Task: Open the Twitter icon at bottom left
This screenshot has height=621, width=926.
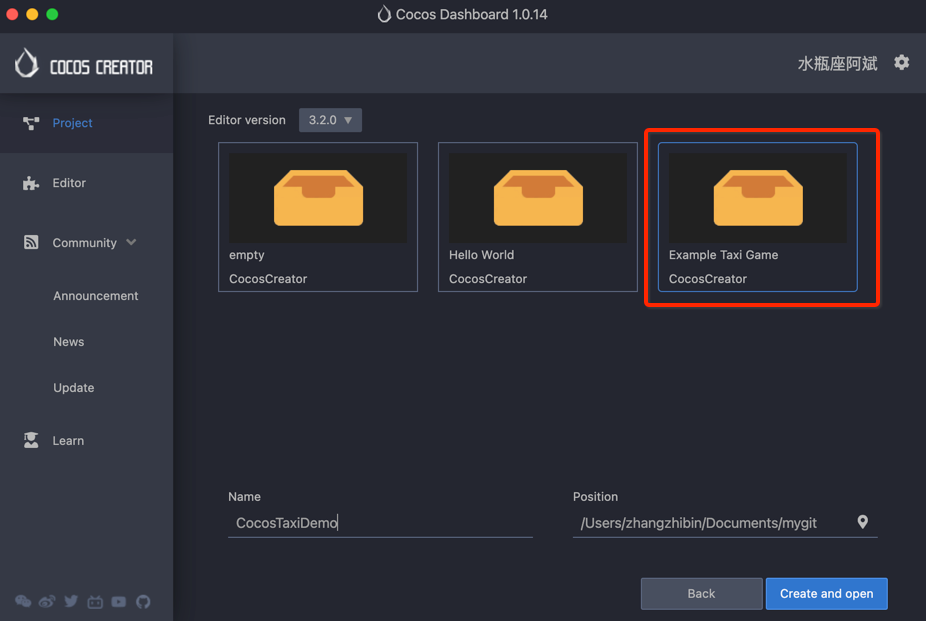Action: [x=71, y=601]
